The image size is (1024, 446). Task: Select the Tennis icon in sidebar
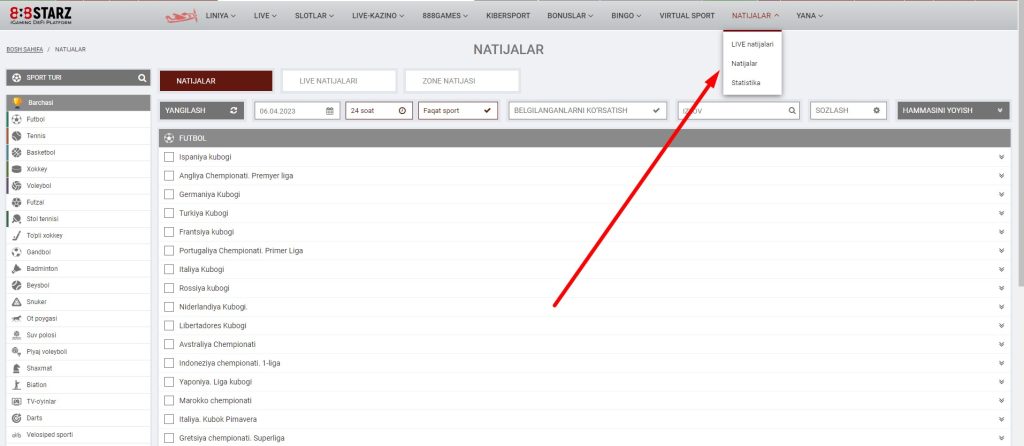pos(16,135)
